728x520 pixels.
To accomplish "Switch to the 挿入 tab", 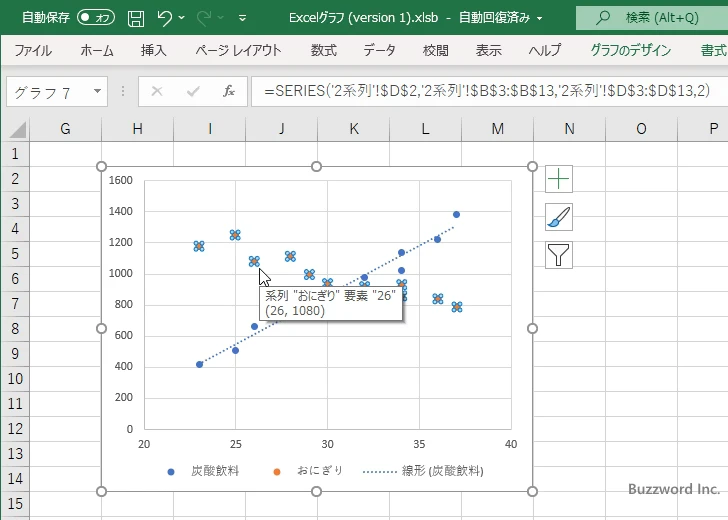I will tap(154, 50).
